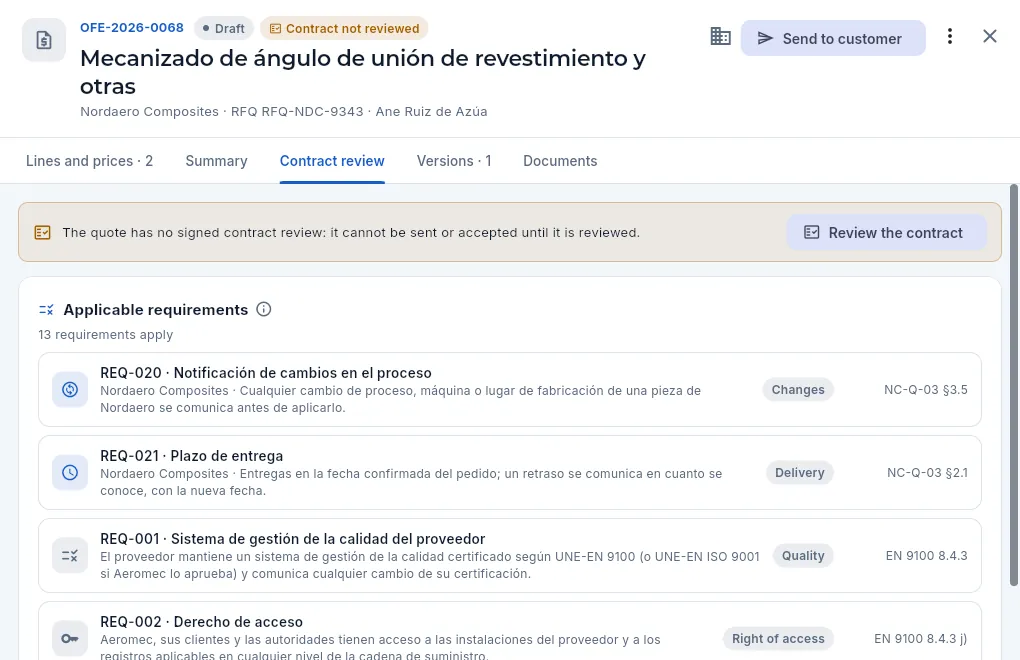Viewport: 1020px width, 660px height.
Task: Click the REQ-002 key icon
Action: click(x=70, y=639)
